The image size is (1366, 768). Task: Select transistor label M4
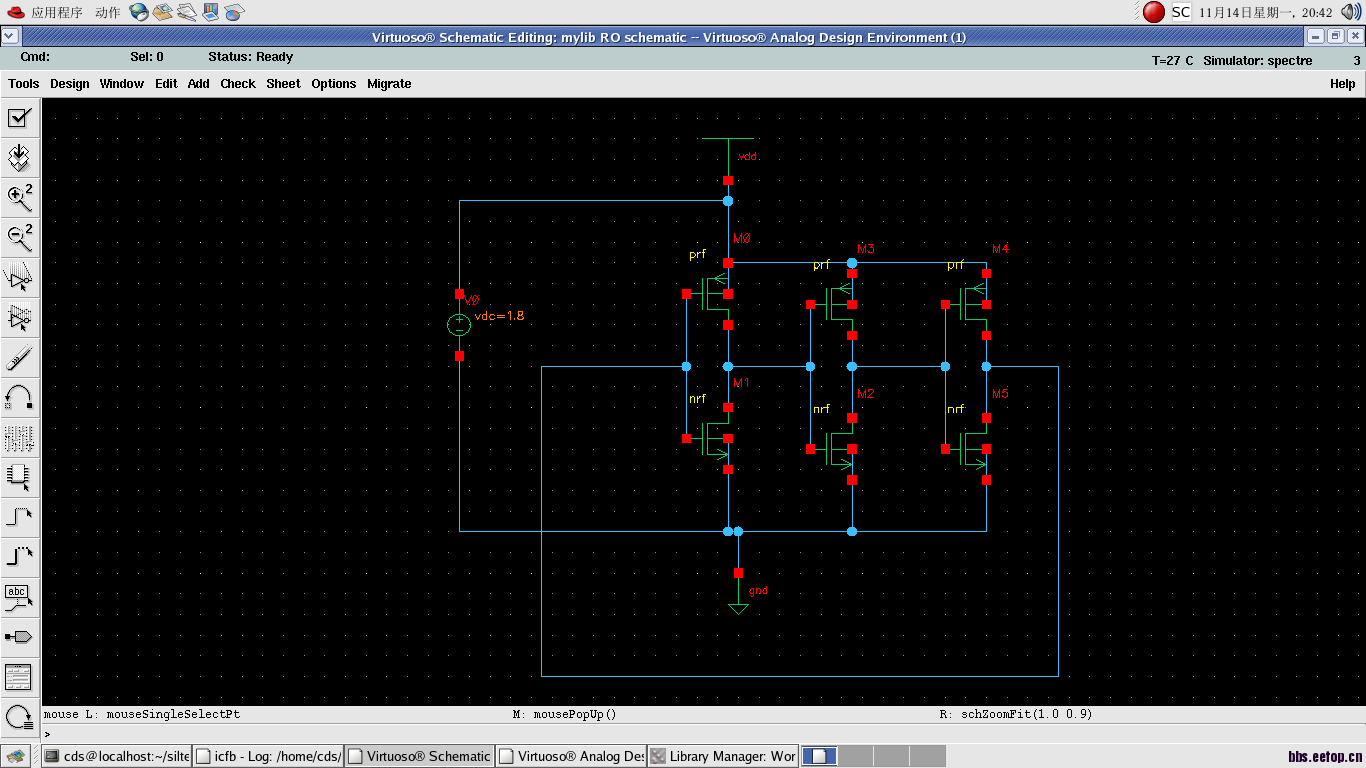pyautogui.click(x=1001, y=248)
